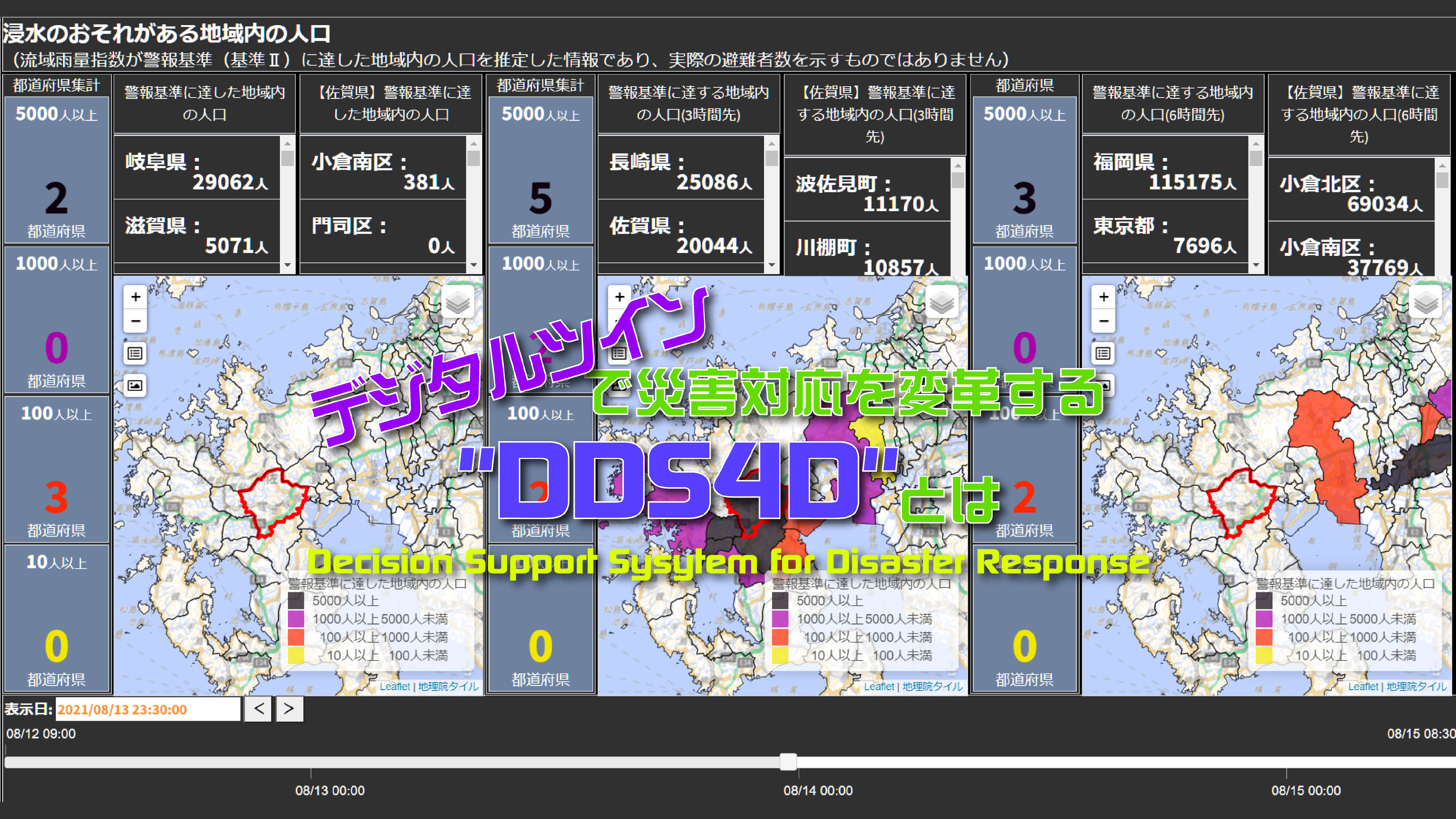Click the display date input field
Image resolution: width=1456 pixels, height=819 pixels.
click(147, 709)
